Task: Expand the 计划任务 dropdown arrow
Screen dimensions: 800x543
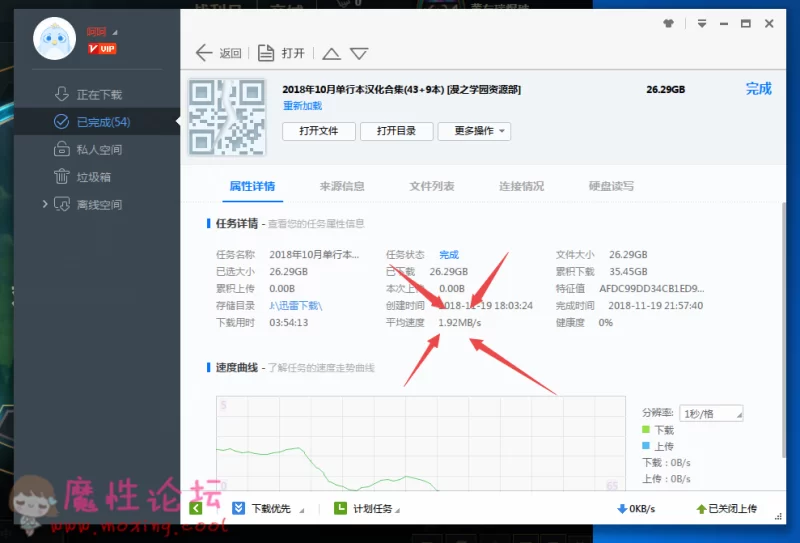Action: pos(397,510)
